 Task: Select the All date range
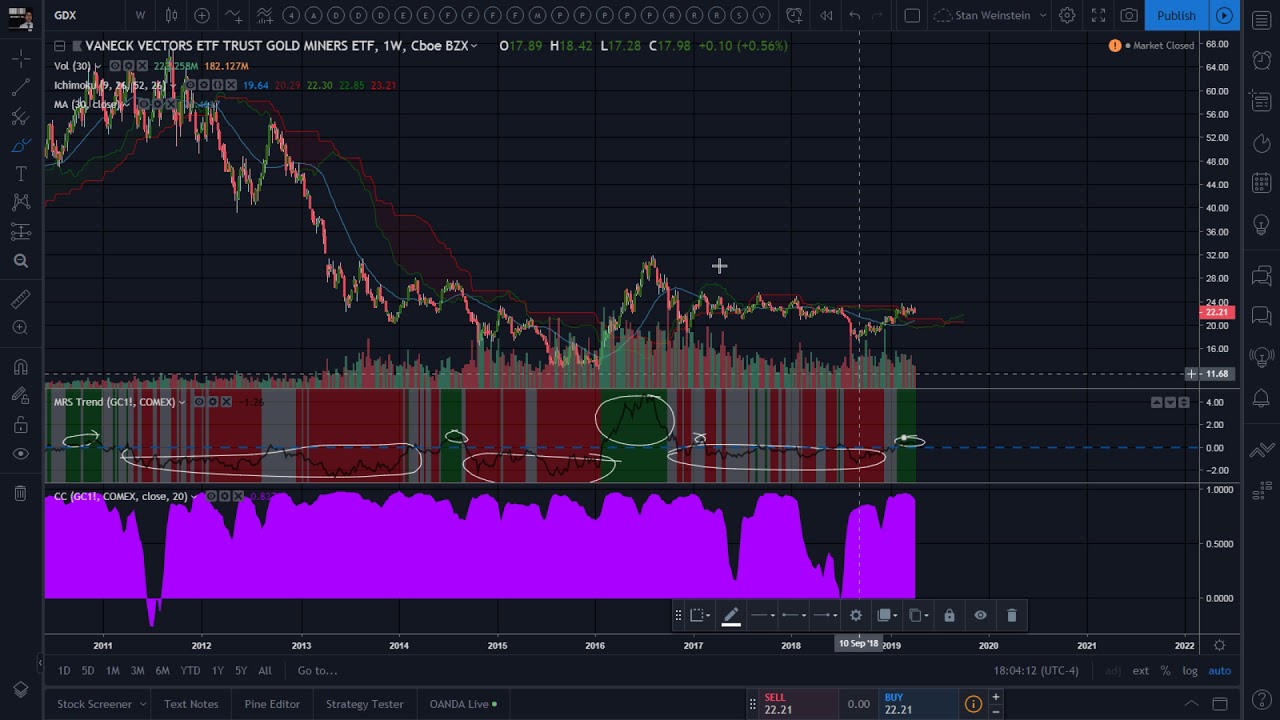[265, 671]
